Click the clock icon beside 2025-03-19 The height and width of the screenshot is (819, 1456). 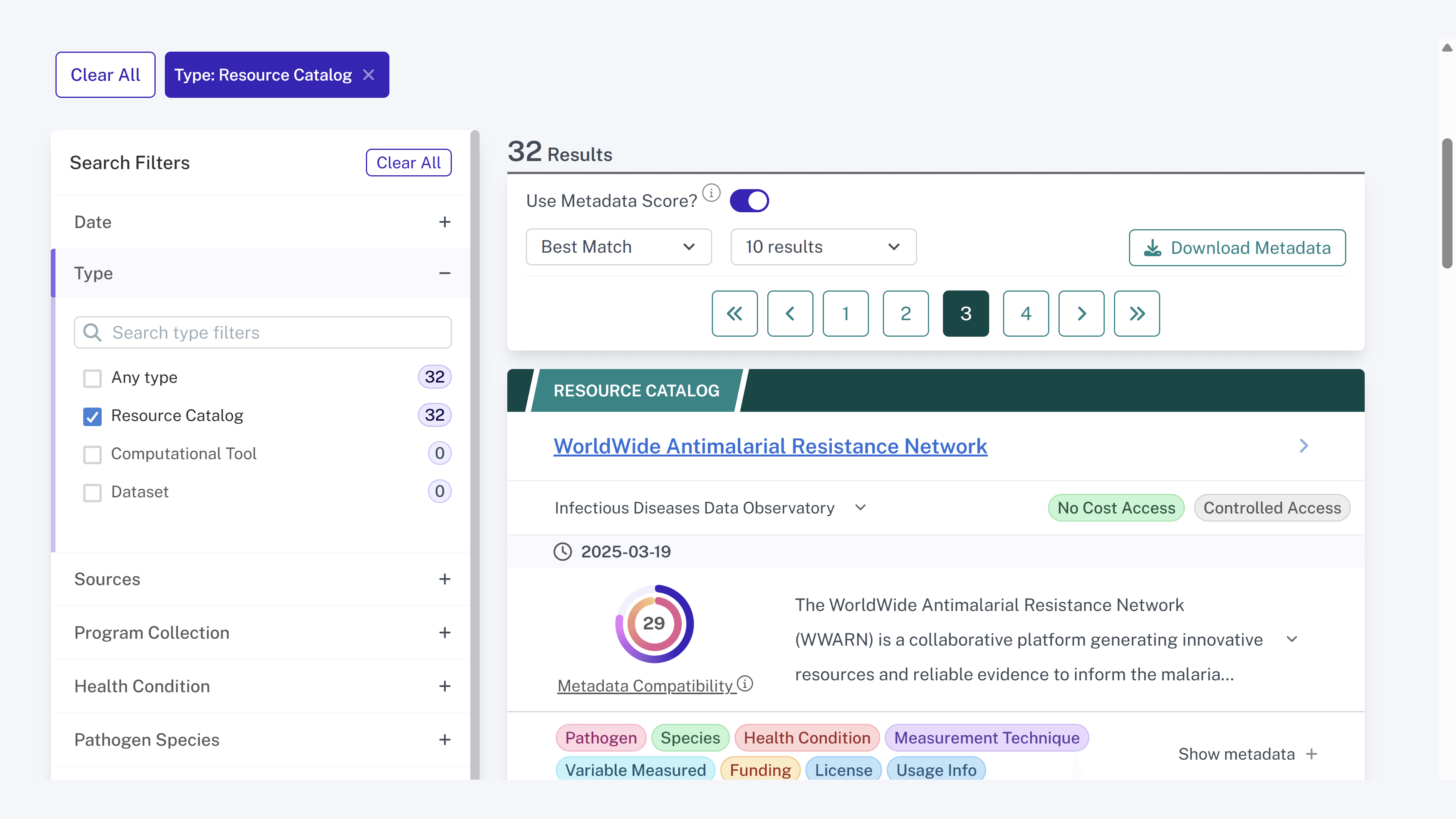(x=563, y=552)
